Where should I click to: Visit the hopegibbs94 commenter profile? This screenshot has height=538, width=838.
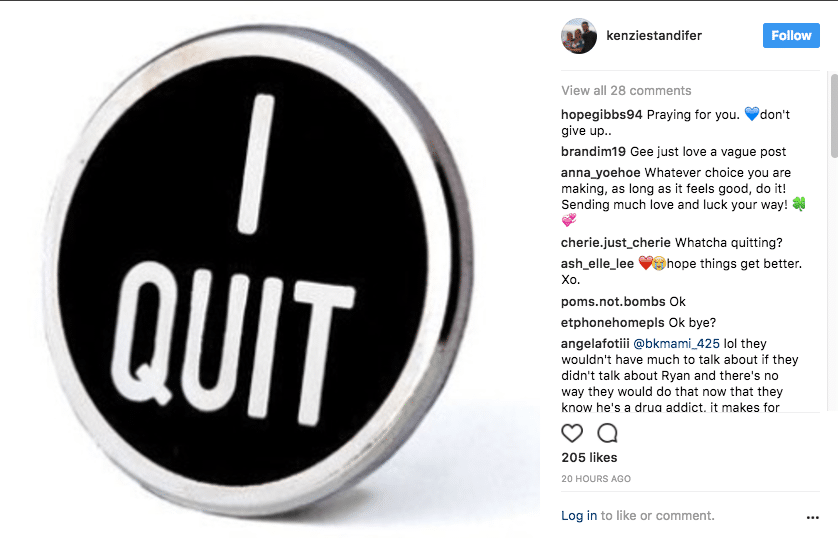[x=601, y=114]
